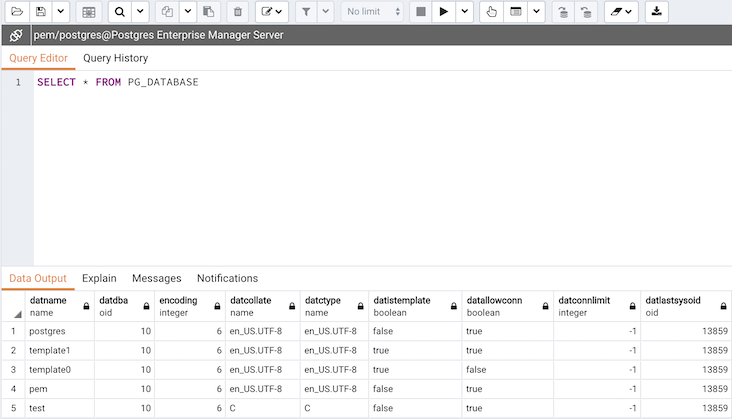Click datcollate C cell for test
Viewport: 732px width, 419px height.
(263, 408)
